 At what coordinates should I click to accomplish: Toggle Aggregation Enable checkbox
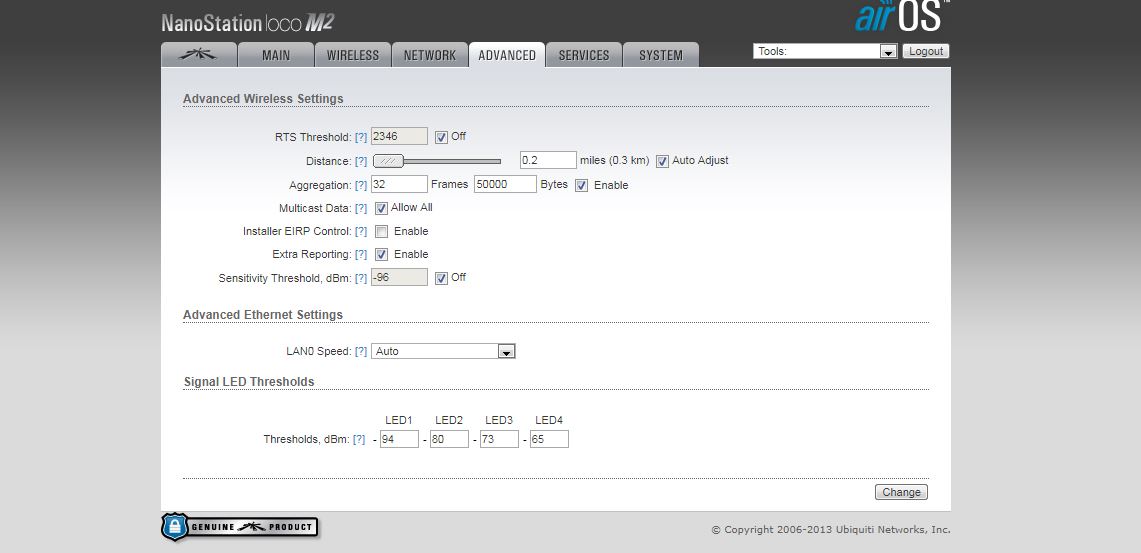(x=581, y=186)
